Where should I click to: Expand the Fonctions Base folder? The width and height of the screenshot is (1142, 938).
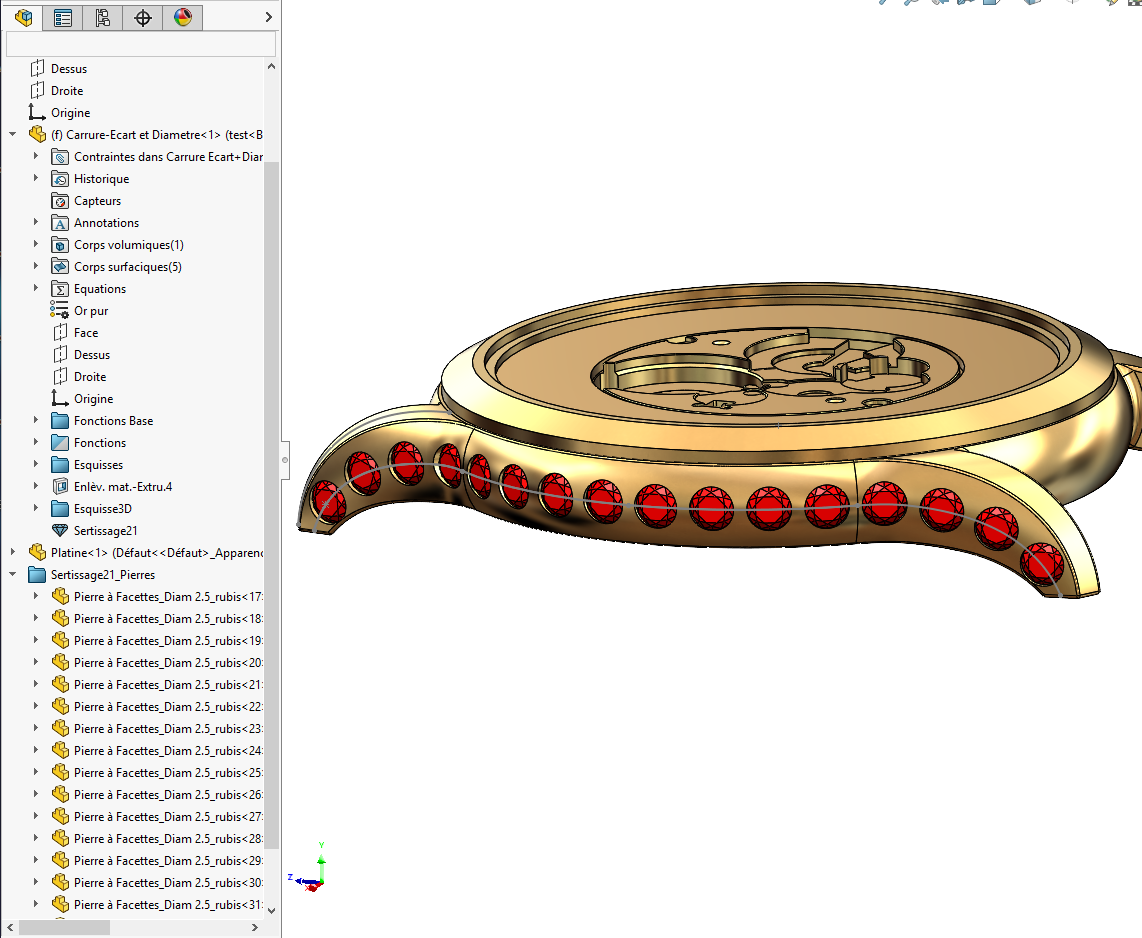(x=37, y=421)
